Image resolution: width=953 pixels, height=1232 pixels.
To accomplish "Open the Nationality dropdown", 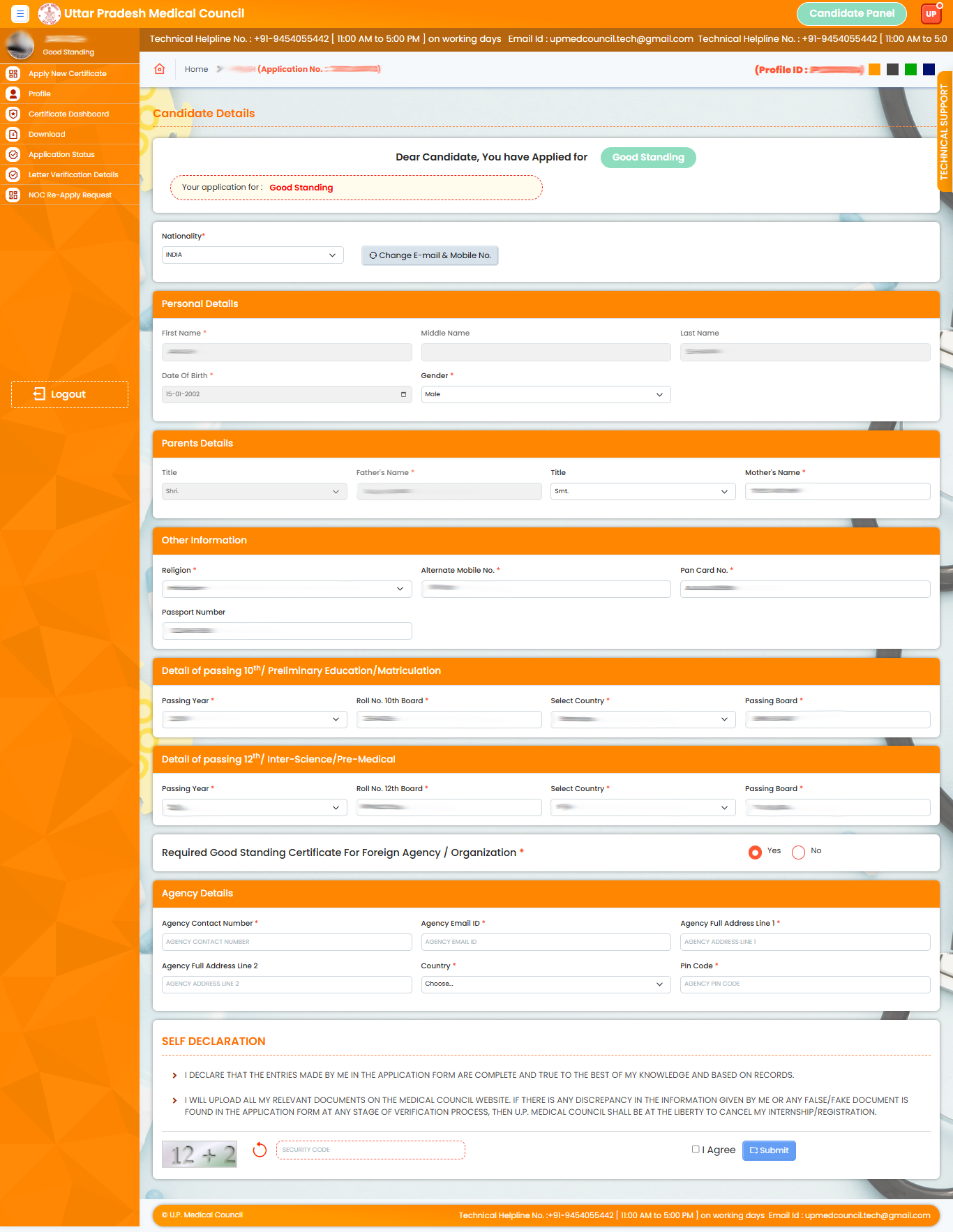I will 253,255.
